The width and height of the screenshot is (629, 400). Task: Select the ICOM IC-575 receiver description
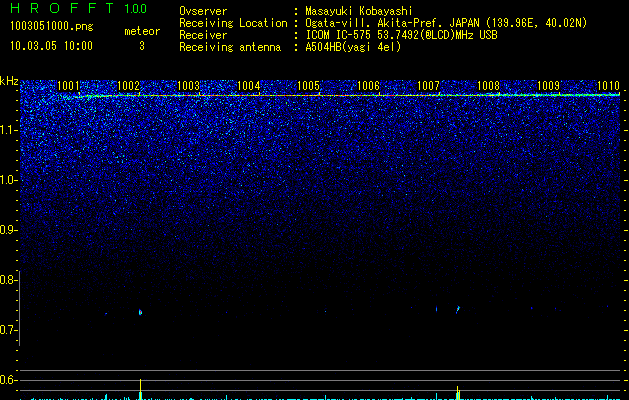[402, 35]
